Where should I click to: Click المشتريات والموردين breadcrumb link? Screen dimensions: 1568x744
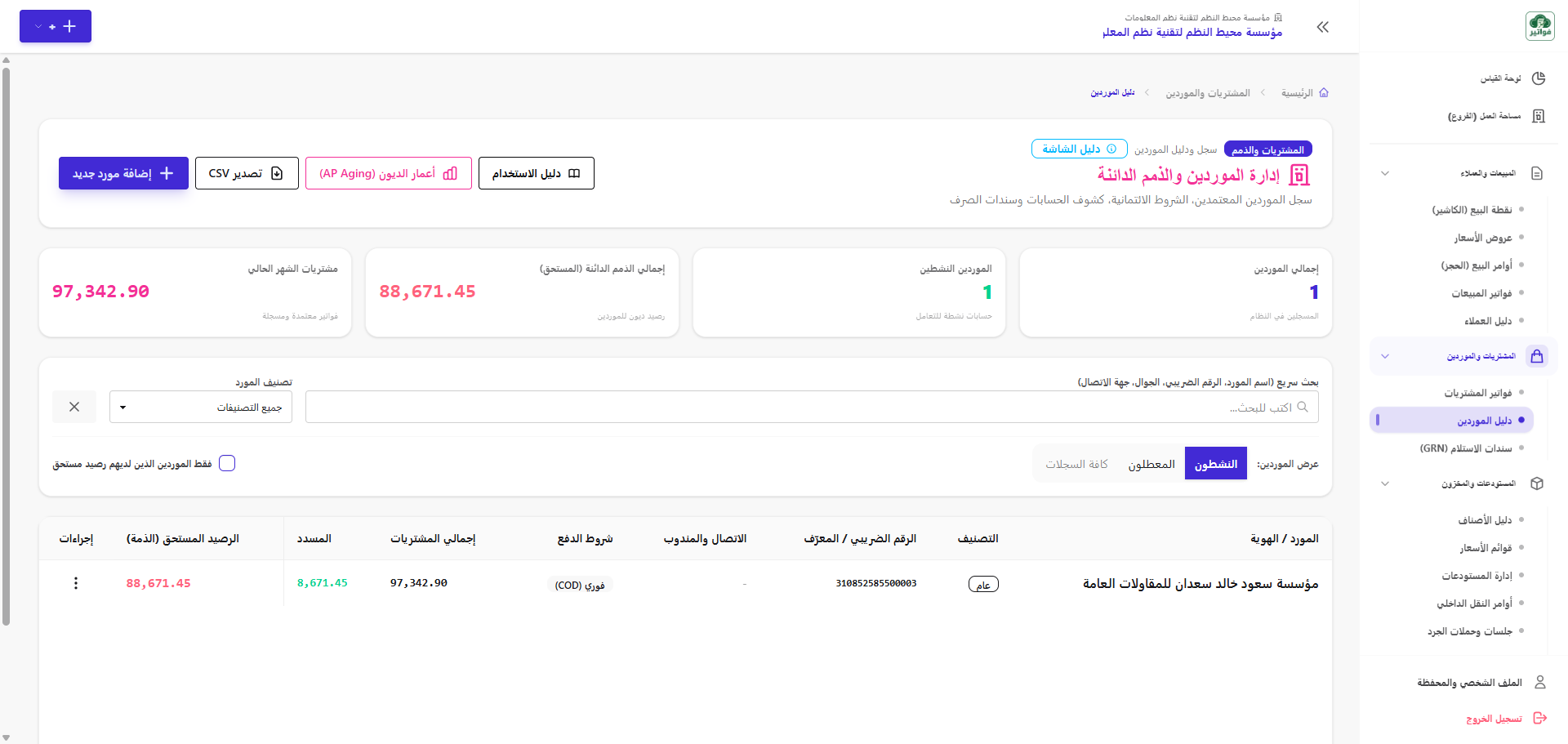click(x=1208, y=93)
